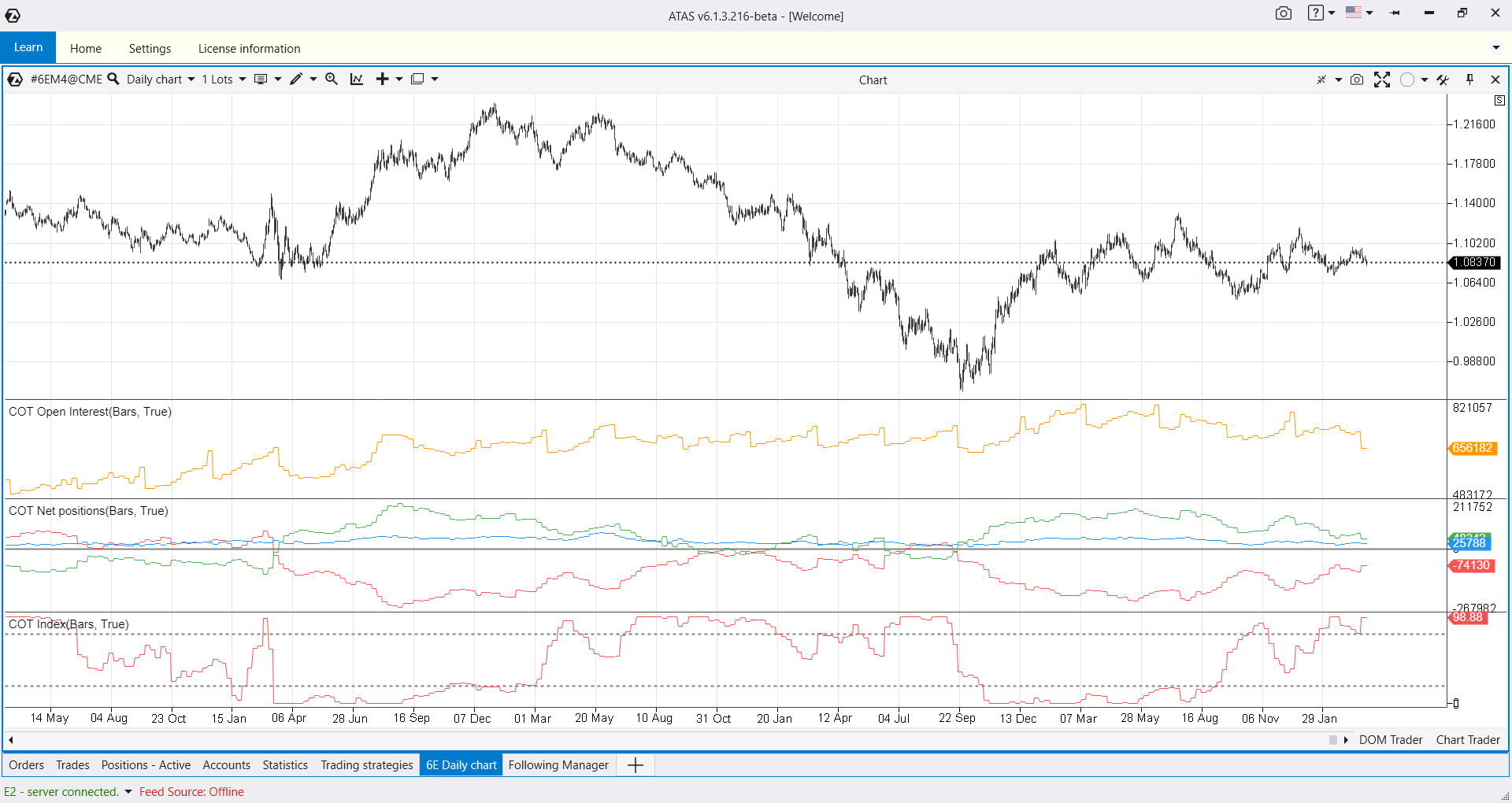Select the pencil drawing tool
1512x803 pixels.
[x=296, y=79]
